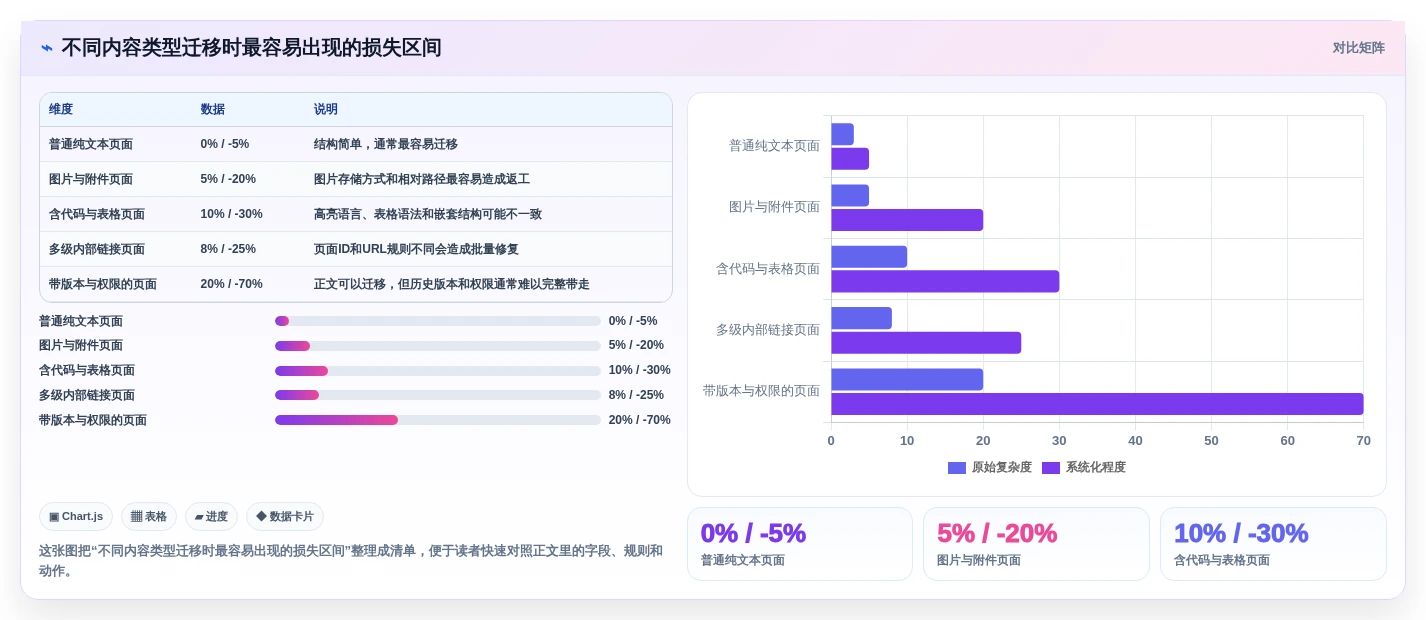Click description 页面ID和URL规则不同会造成批量修复
Screen dimensions: 1426x620
point(416,249)
